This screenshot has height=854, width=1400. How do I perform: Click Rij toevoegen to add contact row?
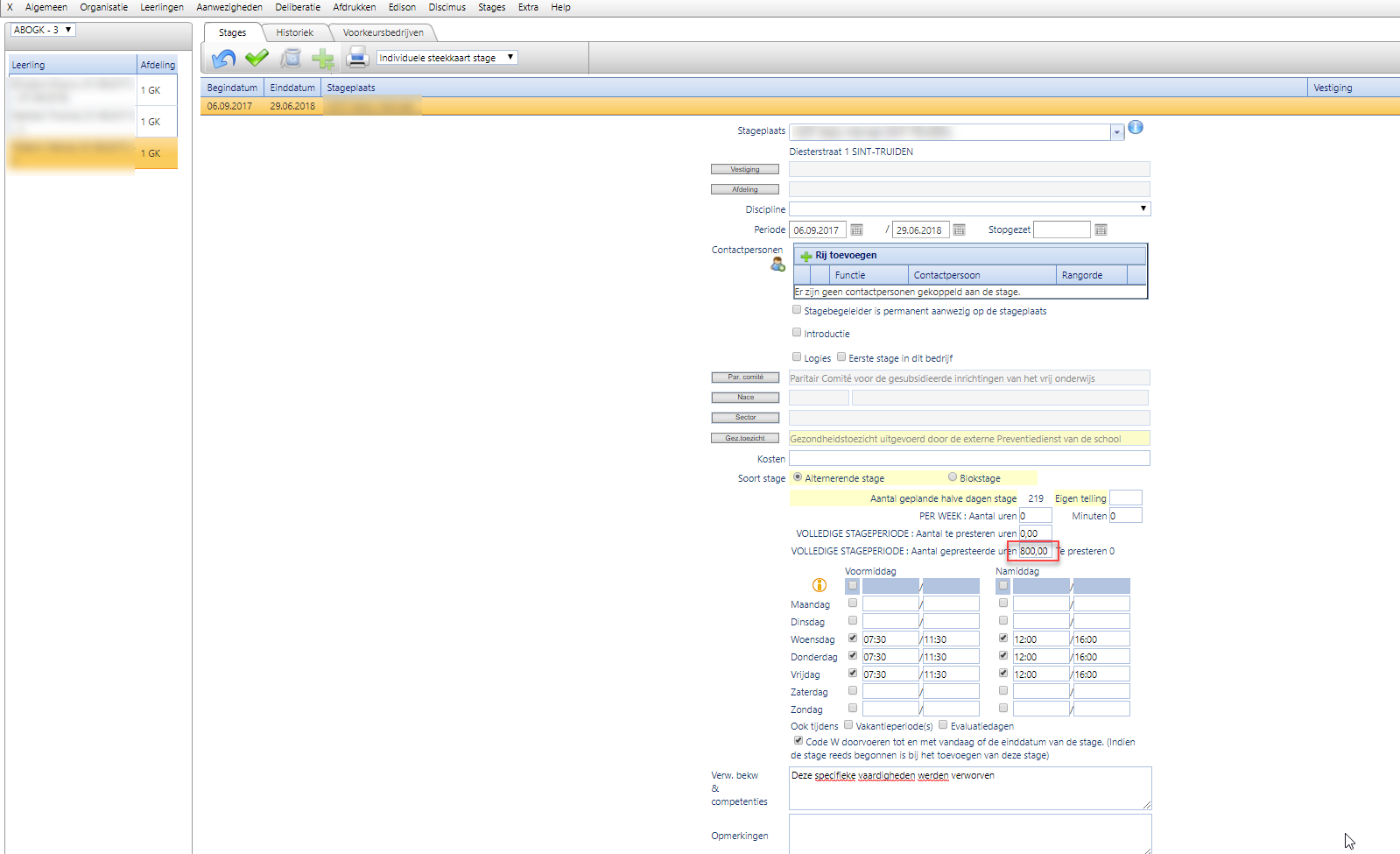pos(845,255)
